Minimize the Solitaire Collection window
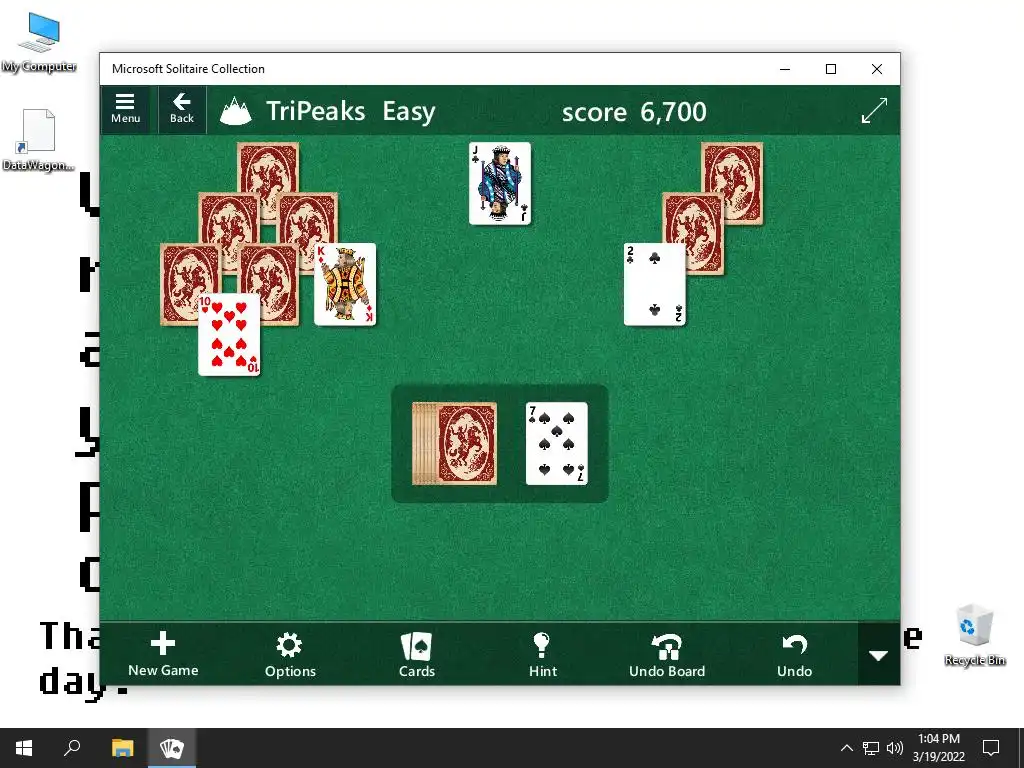This screenshot has height=768, width=1024. [785, 69]
